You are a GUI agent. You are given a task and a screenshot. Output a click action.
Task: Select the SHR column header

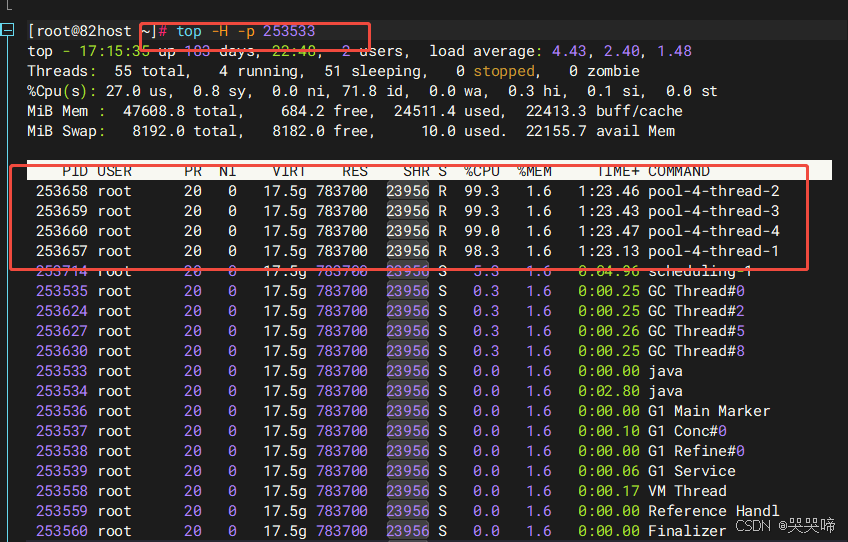tap(416, 171)
